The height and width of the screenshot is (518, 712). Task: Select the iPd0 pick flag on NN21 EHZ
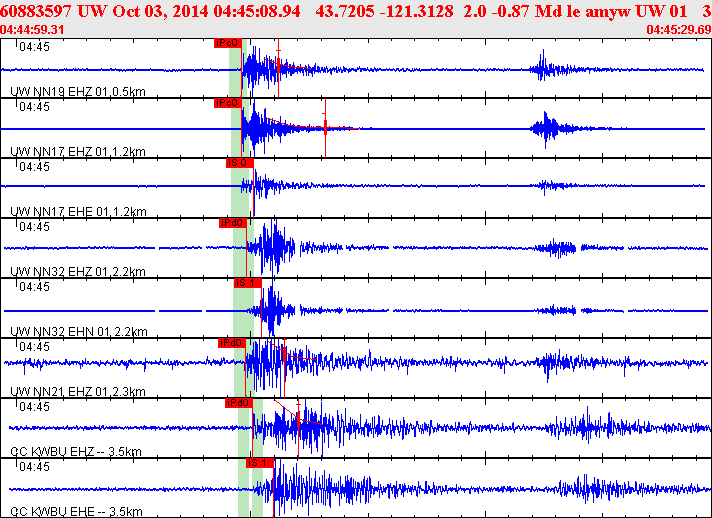(232, 343)
